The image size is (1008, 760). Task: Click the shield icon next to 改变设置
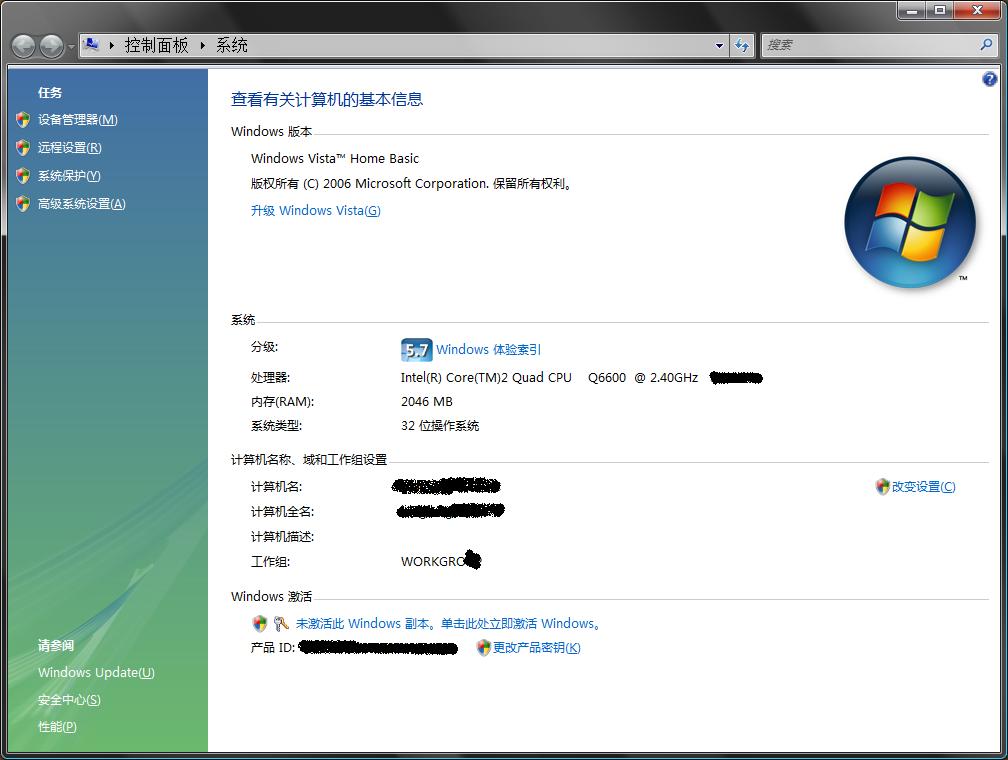pos(883,487)
